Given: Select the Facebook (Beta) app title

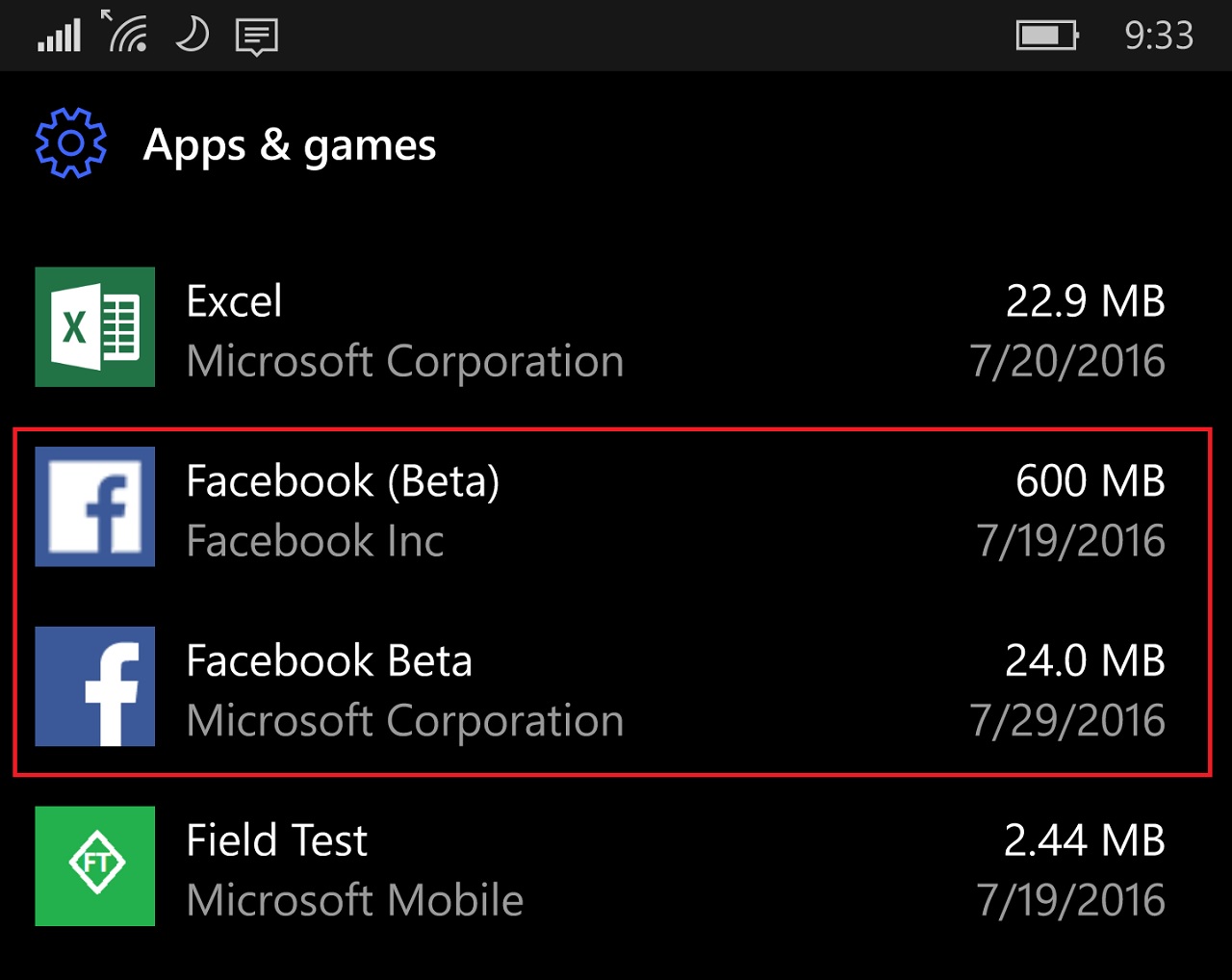Looking at the screenshot, I should click(x=343, y=481).
